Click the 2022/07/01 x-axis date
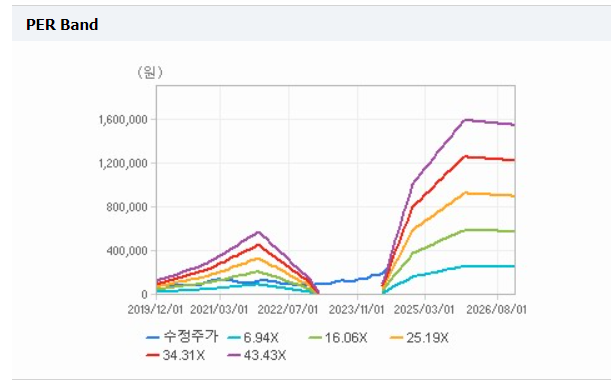The width and height of the screenshot is (615, 389). coord(287,309)
